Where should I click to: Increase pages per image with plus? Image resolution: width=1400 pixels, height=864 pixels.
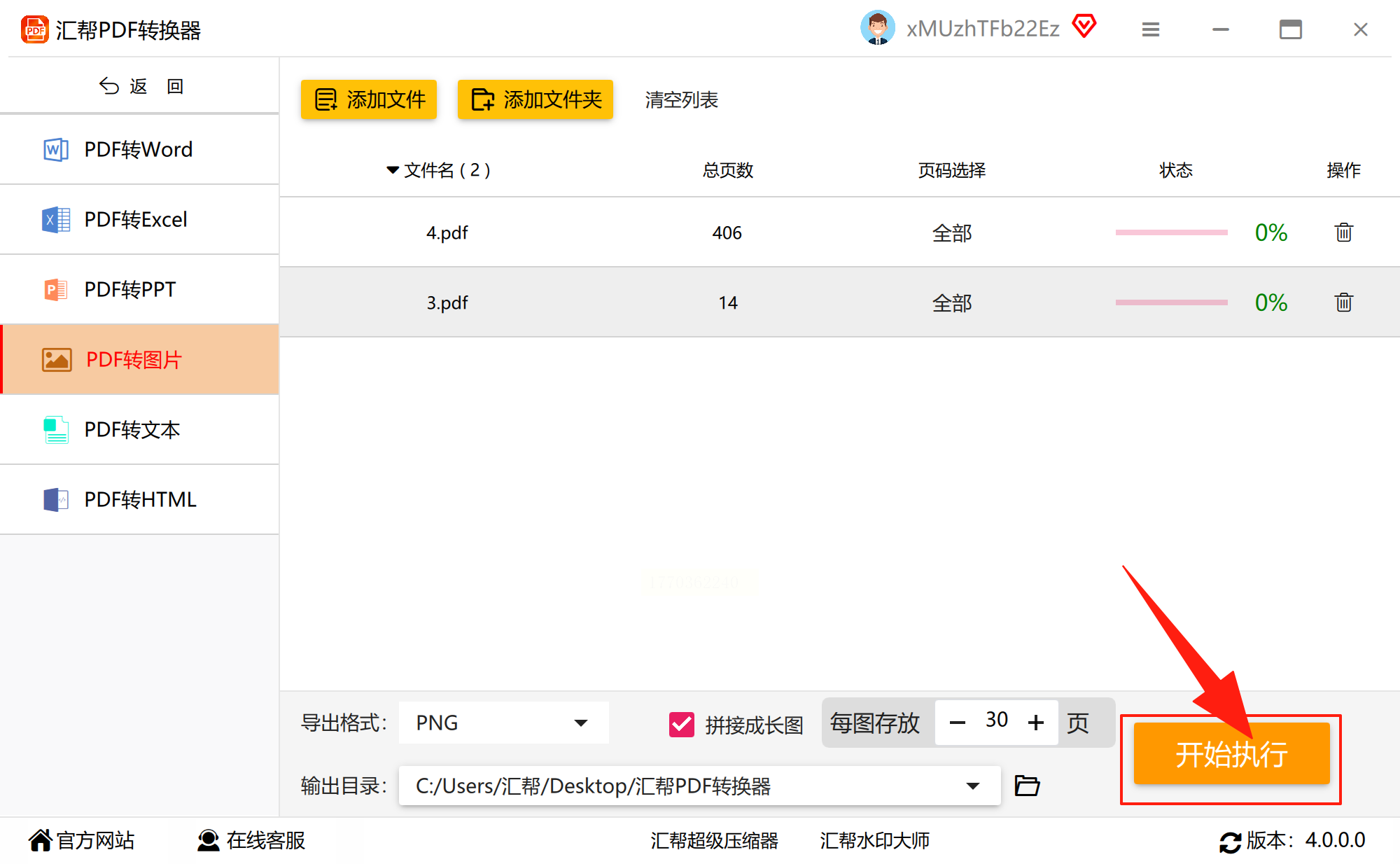coord(1036,723)
